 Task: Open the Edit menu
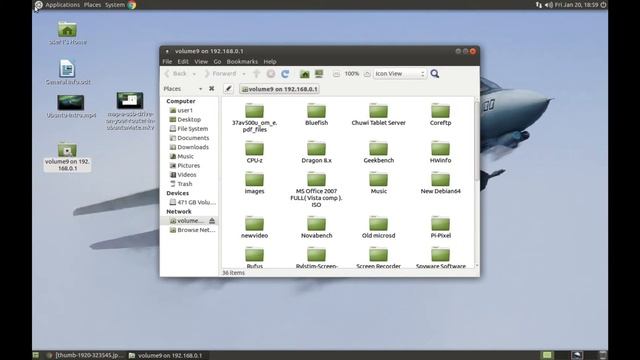tap(183, 62)
